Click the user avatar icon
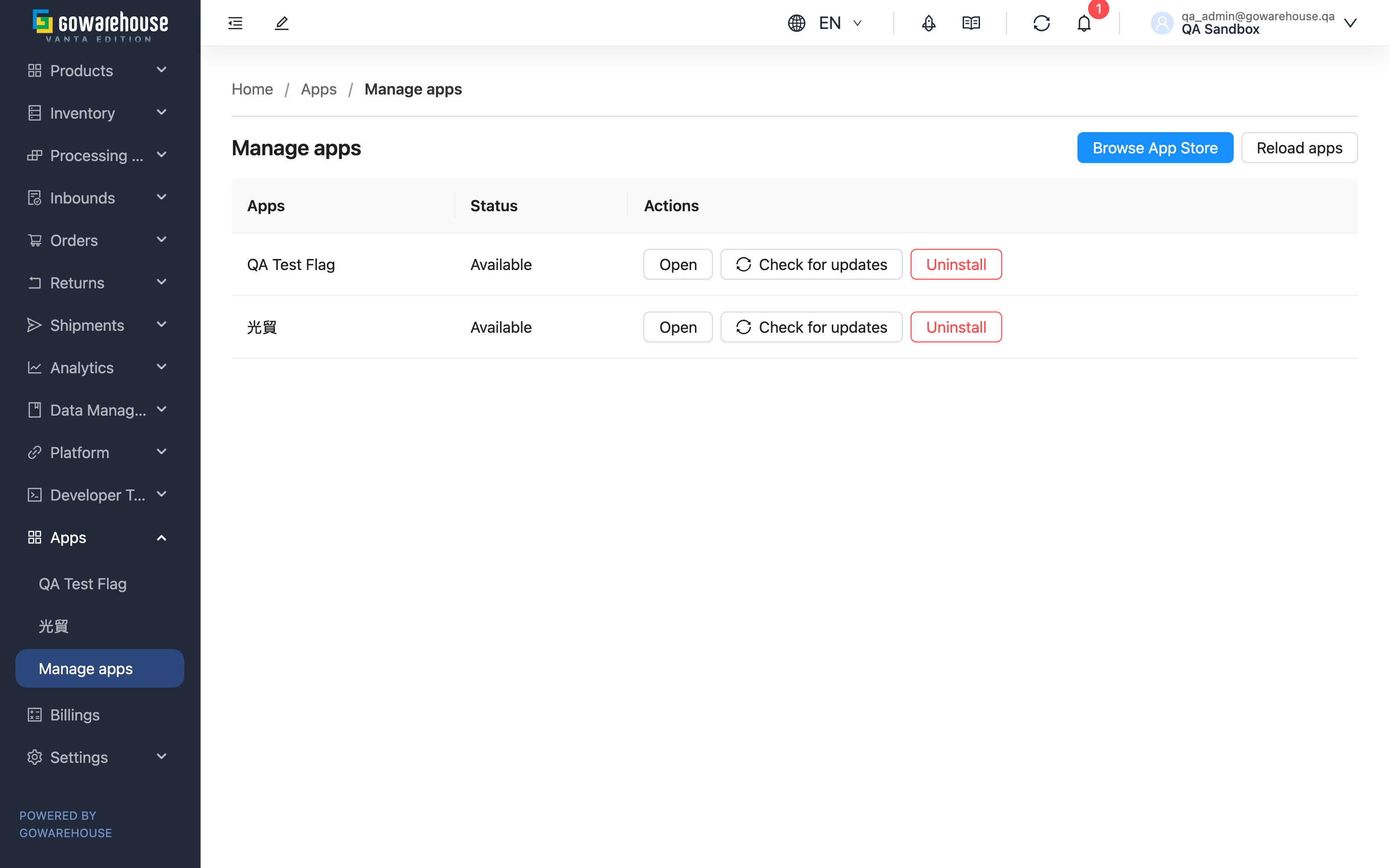The height and width of the screenshot is (868, 1389). coord(1162,23)
